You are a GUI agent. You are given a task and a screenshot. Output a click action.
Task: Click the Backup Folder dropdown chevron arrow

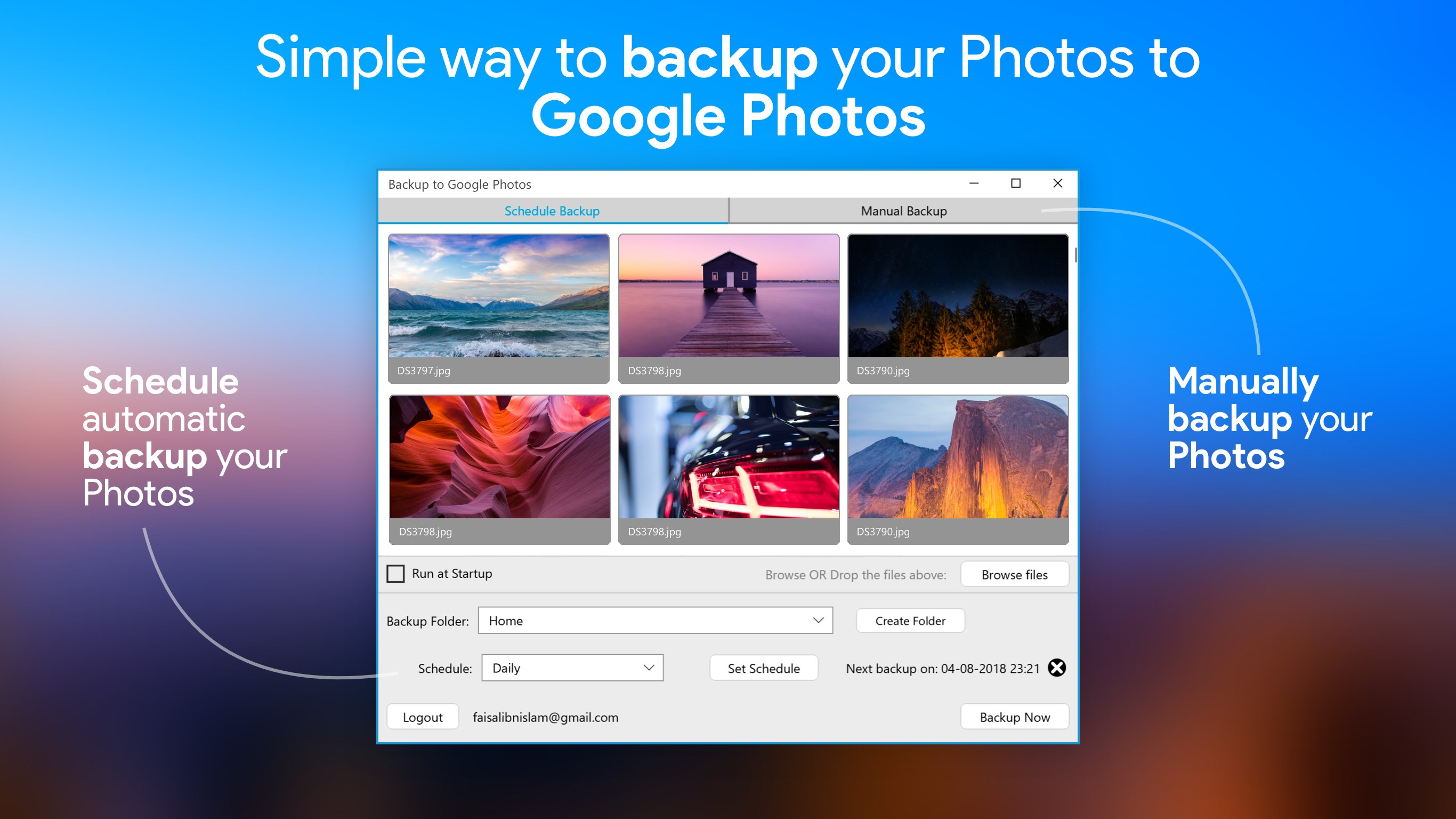click(x=818, y=621)
